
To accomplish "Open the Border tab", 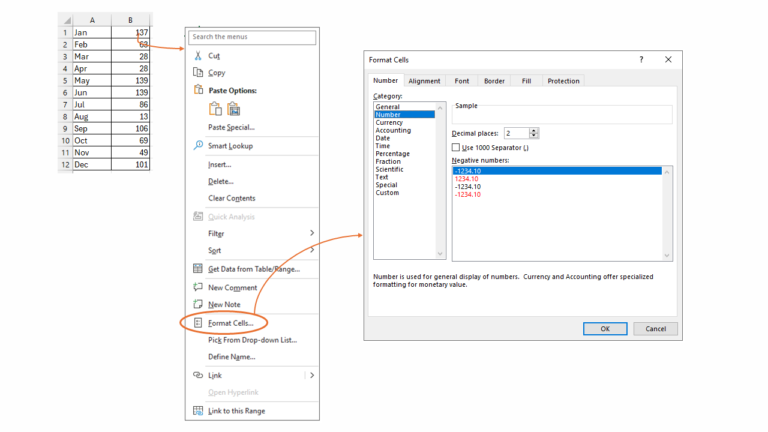I will 494,81.
